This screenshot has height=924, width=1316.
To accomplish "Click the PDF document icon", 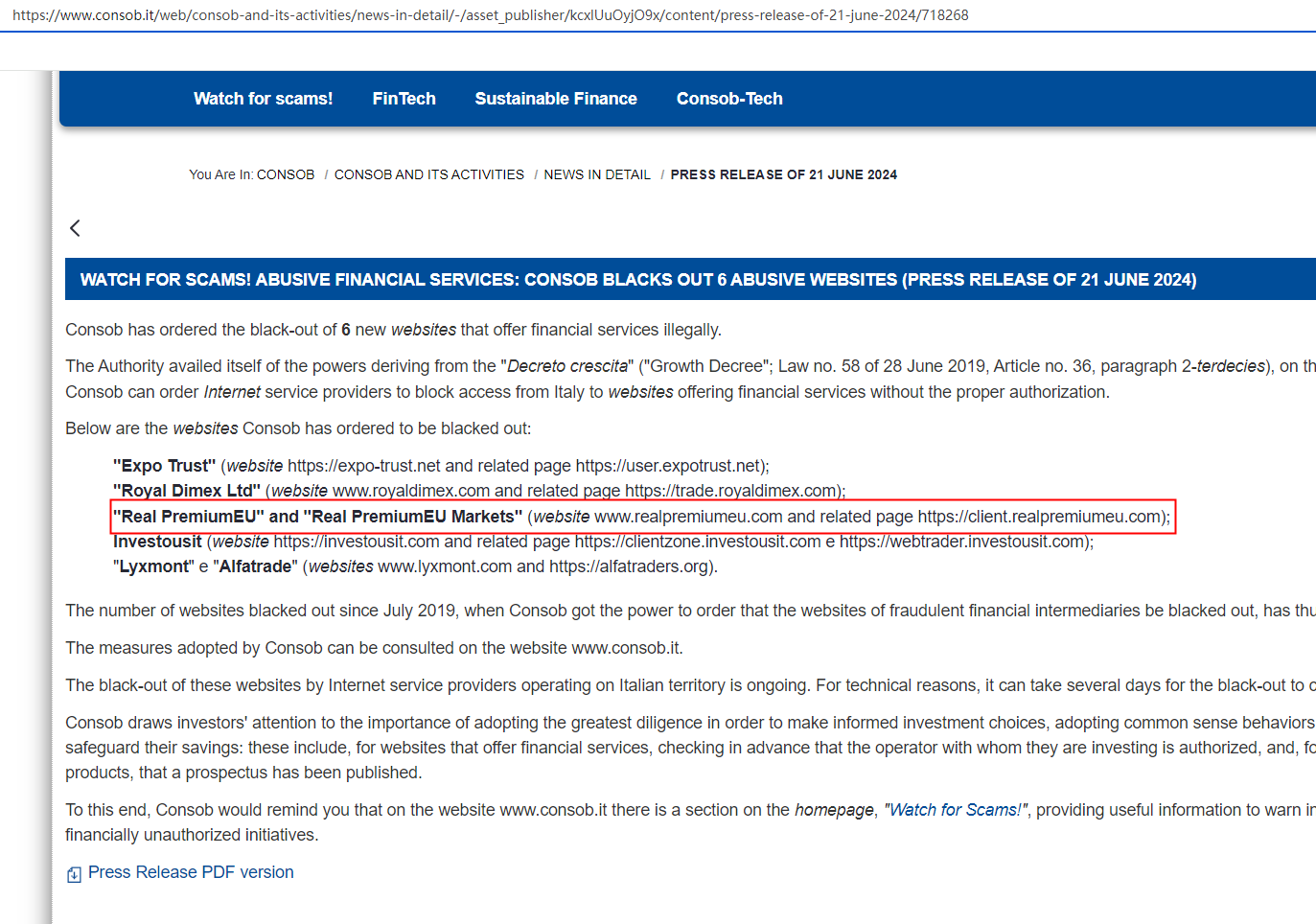I will [74, 874].
